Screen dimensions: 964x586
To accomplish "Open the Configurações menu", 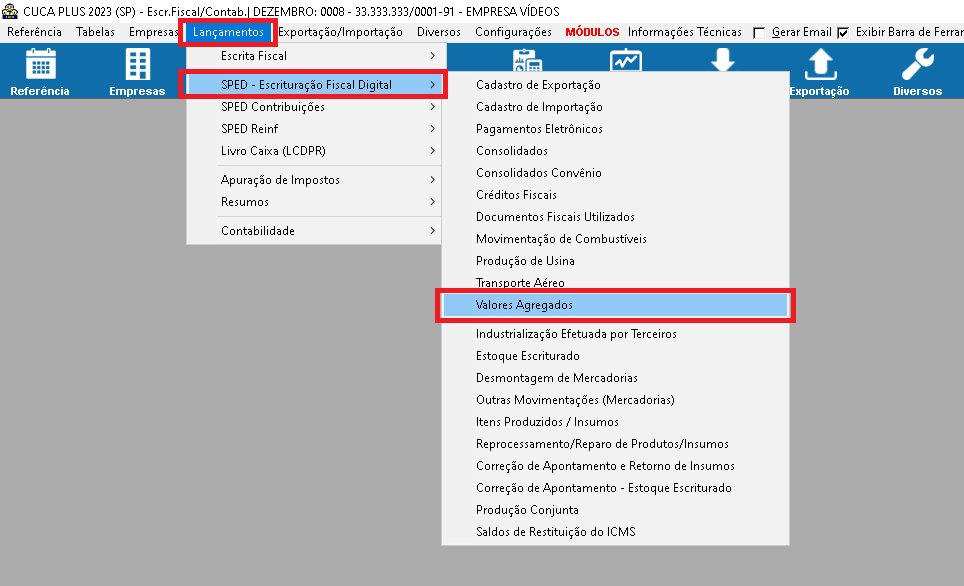I will point(513,32).
